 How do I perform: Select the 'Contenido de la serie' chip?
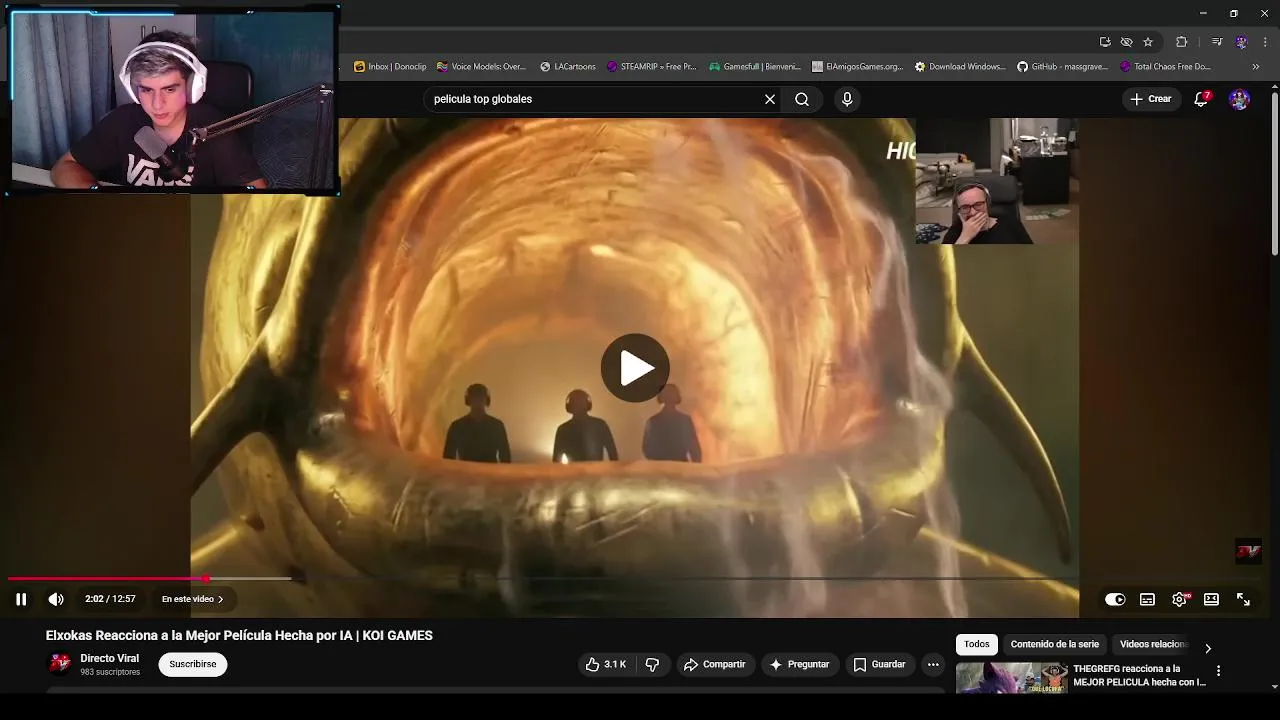1054,644
